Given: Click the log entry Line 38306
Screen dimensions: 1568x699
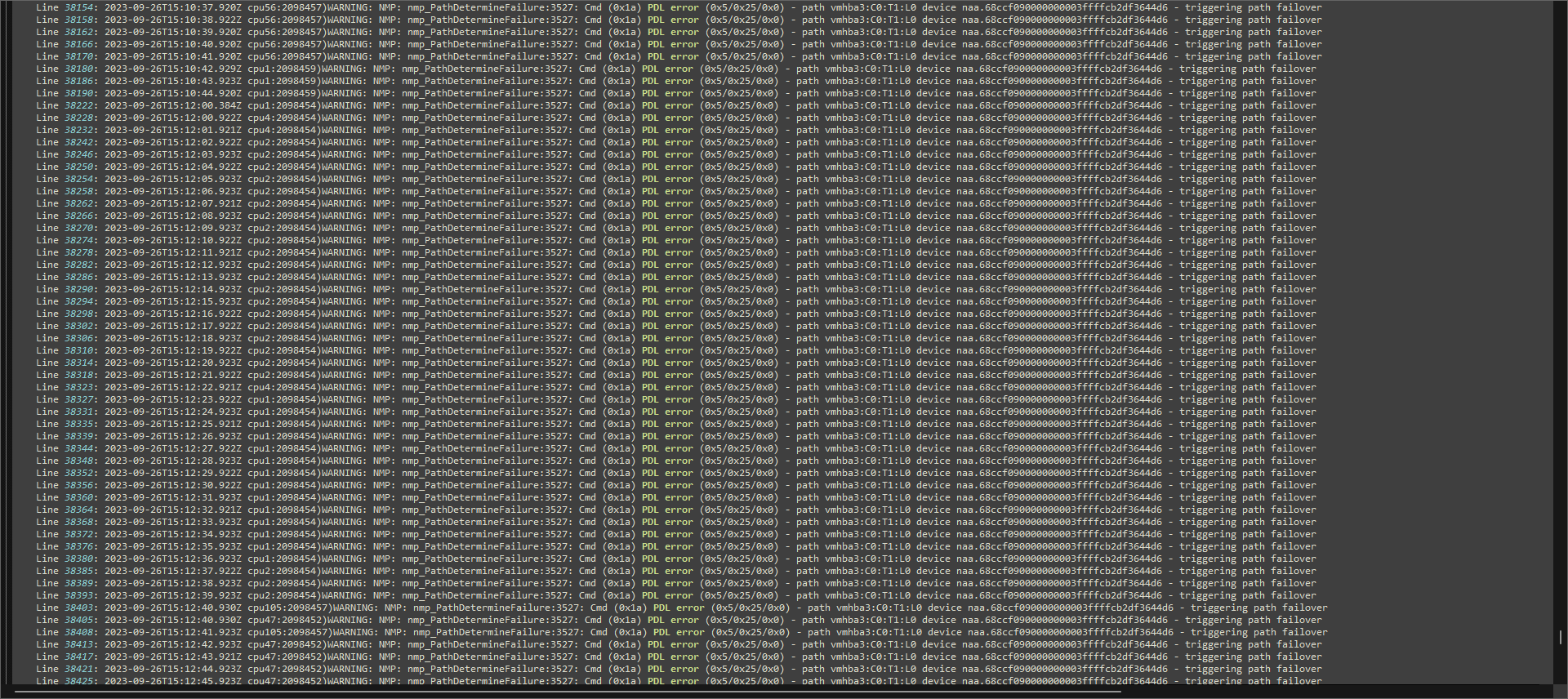Looking at the screenshot, I should point(676,338).
